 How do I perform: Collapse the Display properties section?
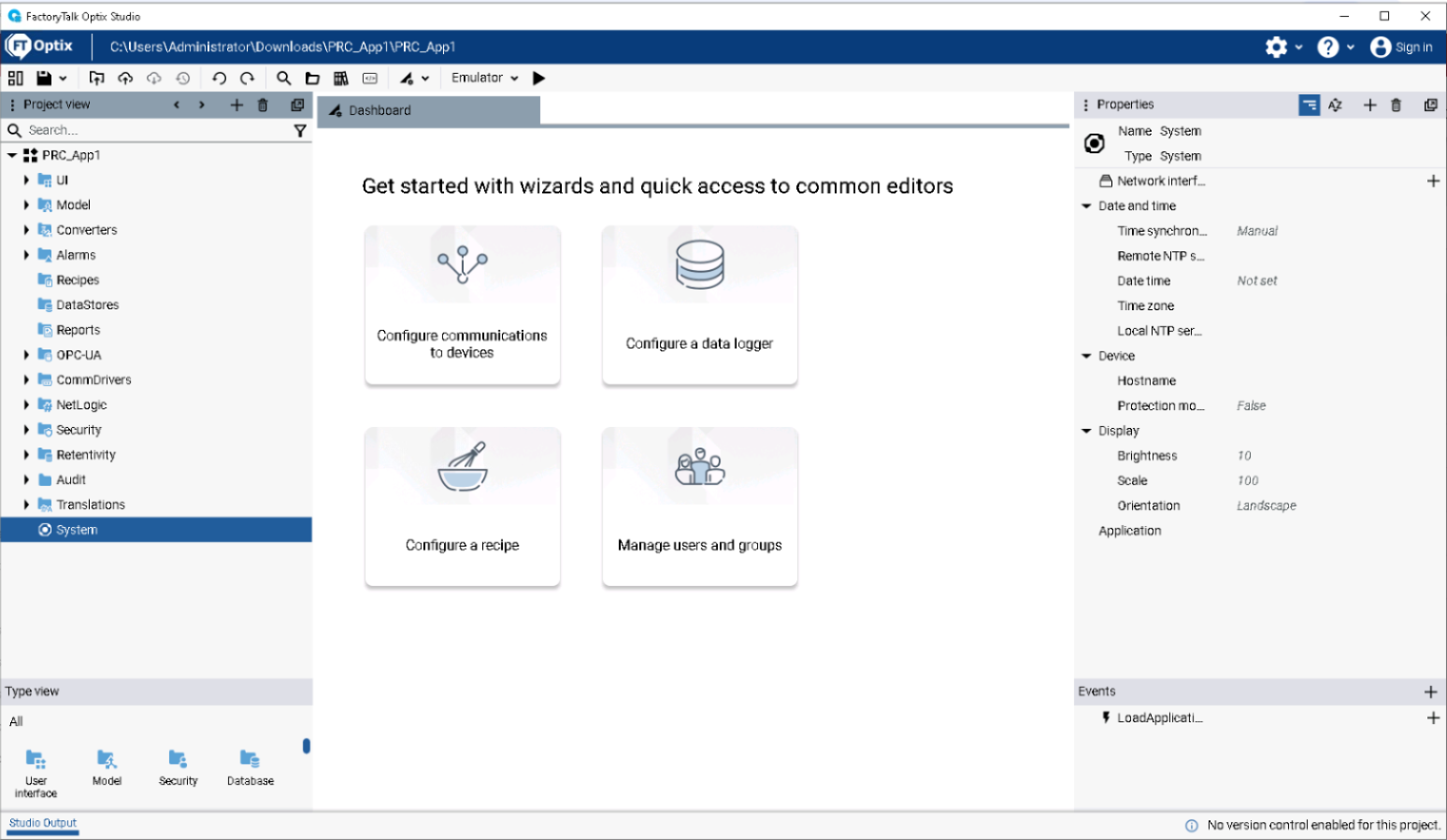1086,431
